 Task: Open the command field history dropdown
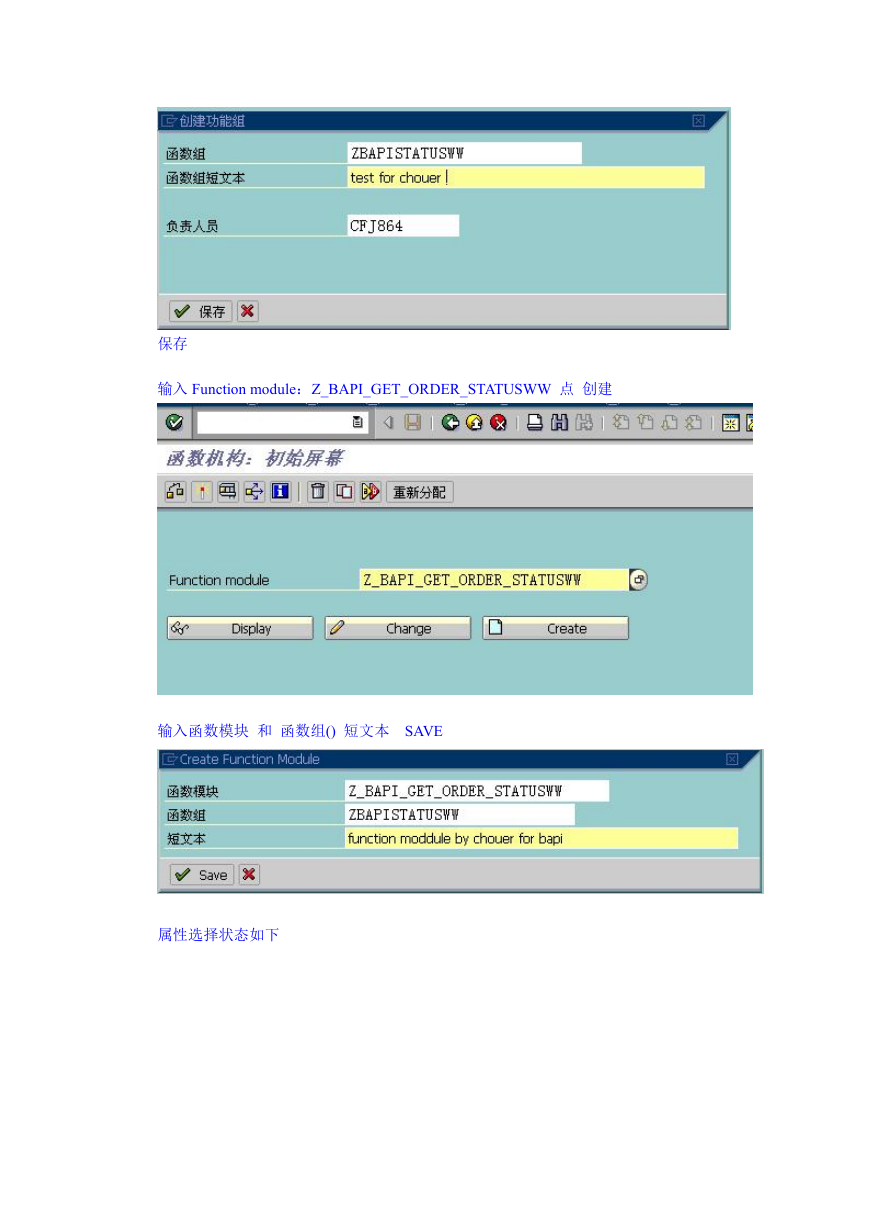point(357,423)
